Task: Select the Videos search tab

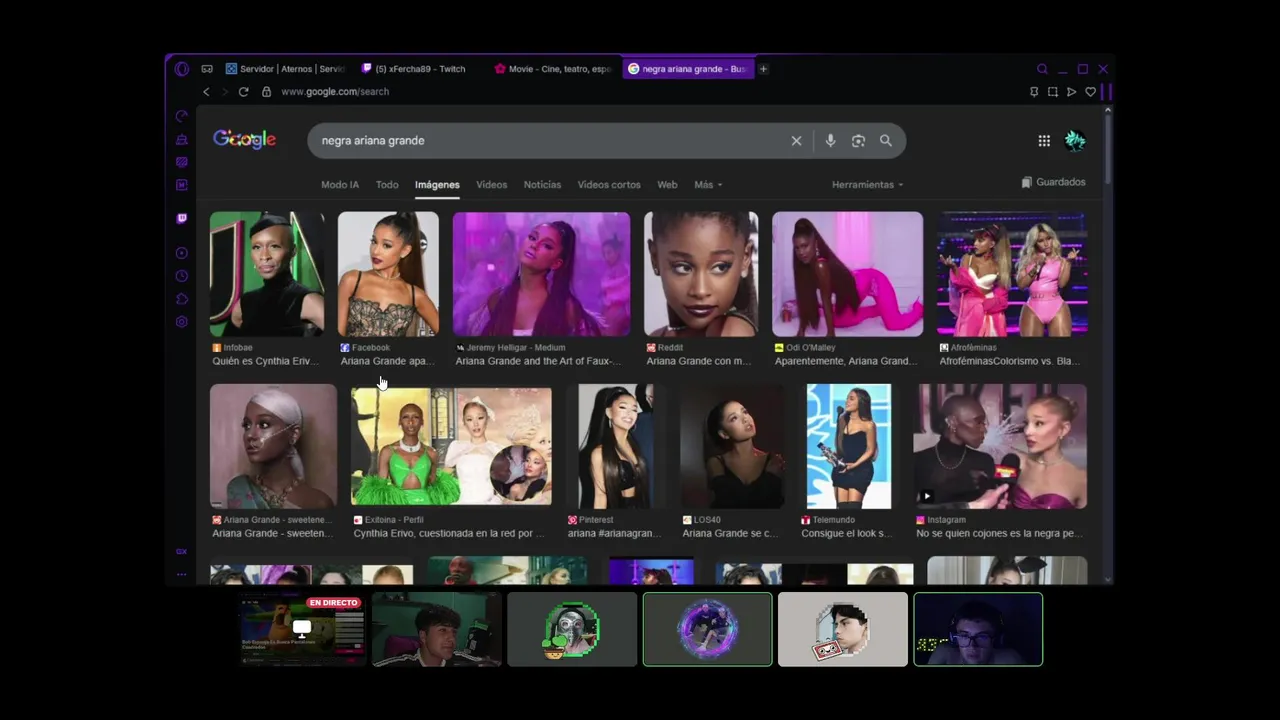Action: click(491, 185)
